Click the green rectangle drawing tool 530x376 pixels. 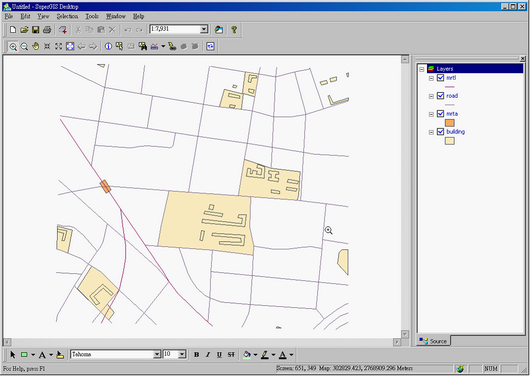click(24, 355)
